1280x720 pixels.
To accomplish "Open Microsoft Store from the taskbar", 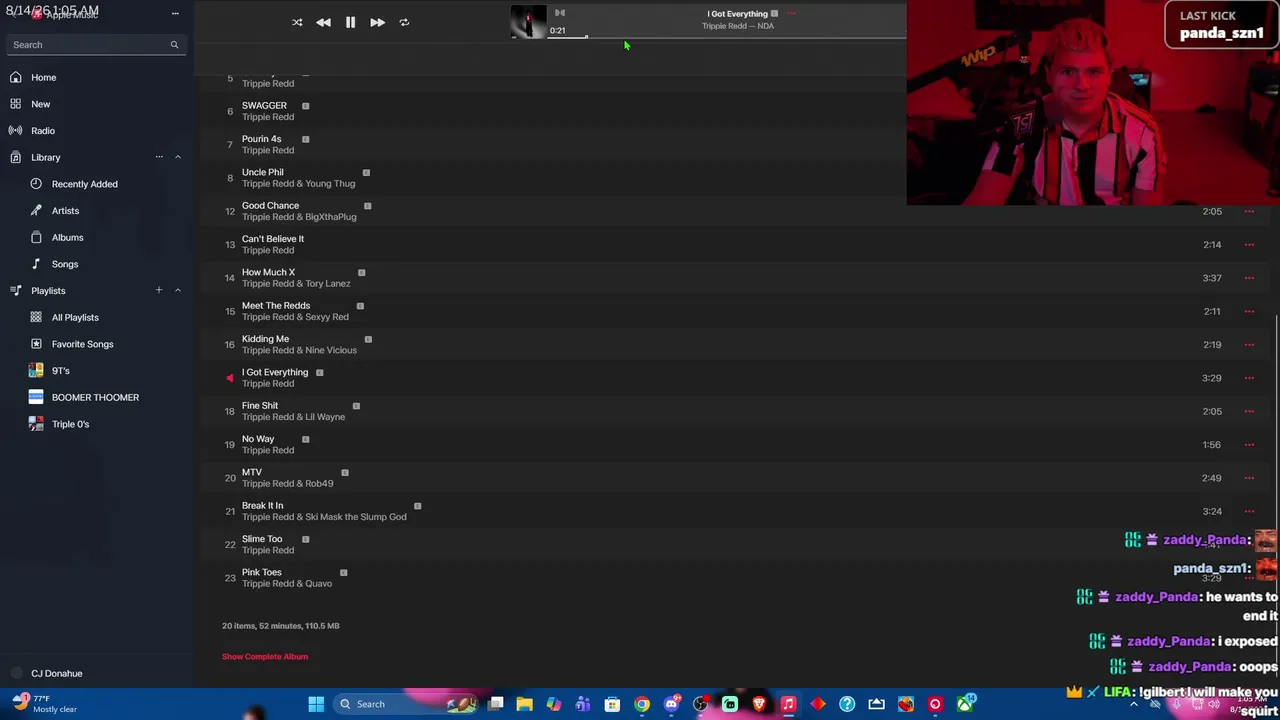I will (612, 704).
